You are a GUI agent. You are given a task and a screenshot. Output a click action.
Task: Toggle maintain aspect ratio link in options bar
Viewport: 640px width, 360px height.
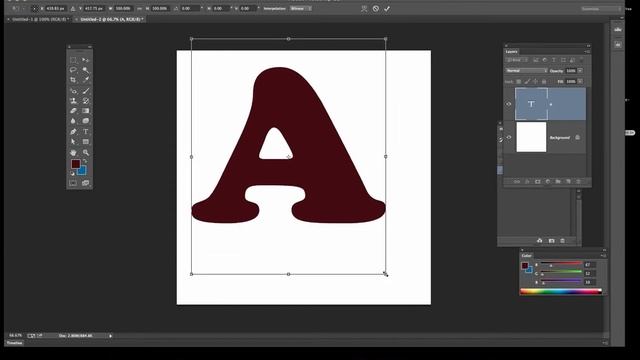pos(140,9)
